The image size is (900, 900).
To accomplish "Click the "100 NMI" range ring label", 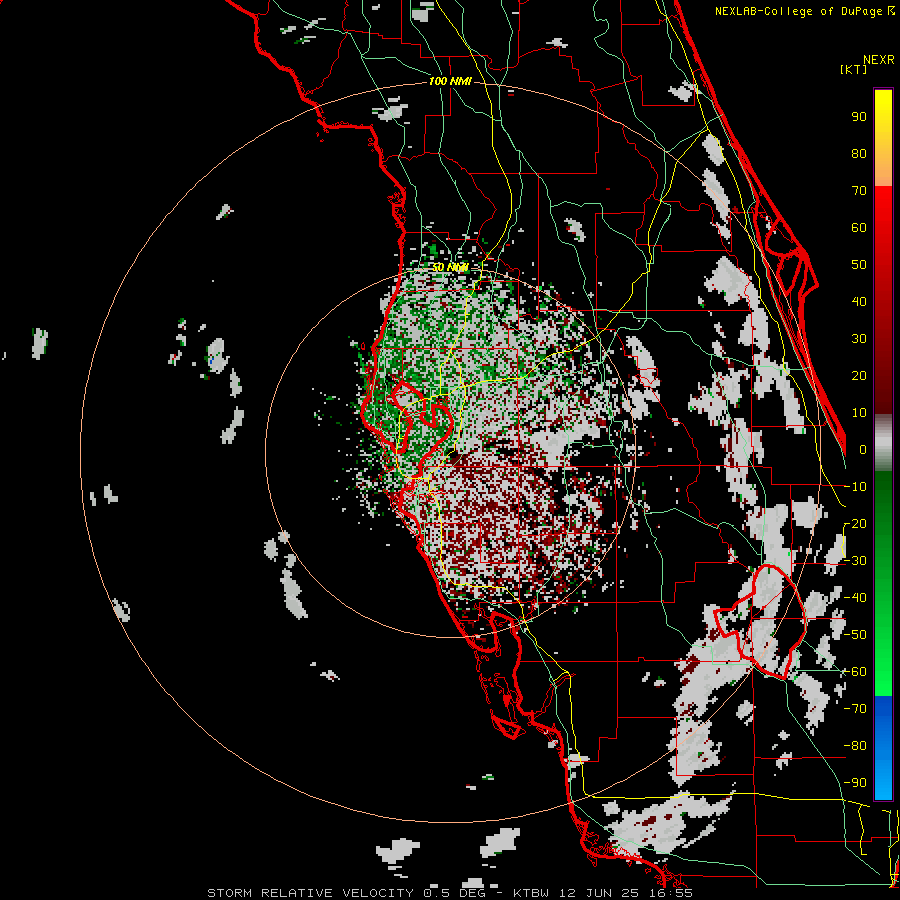I will 450,81.
